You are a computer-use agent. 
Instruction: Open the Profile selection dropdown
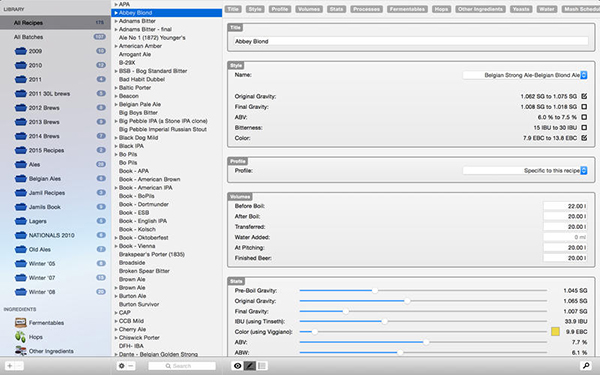[x=525, y=171]
